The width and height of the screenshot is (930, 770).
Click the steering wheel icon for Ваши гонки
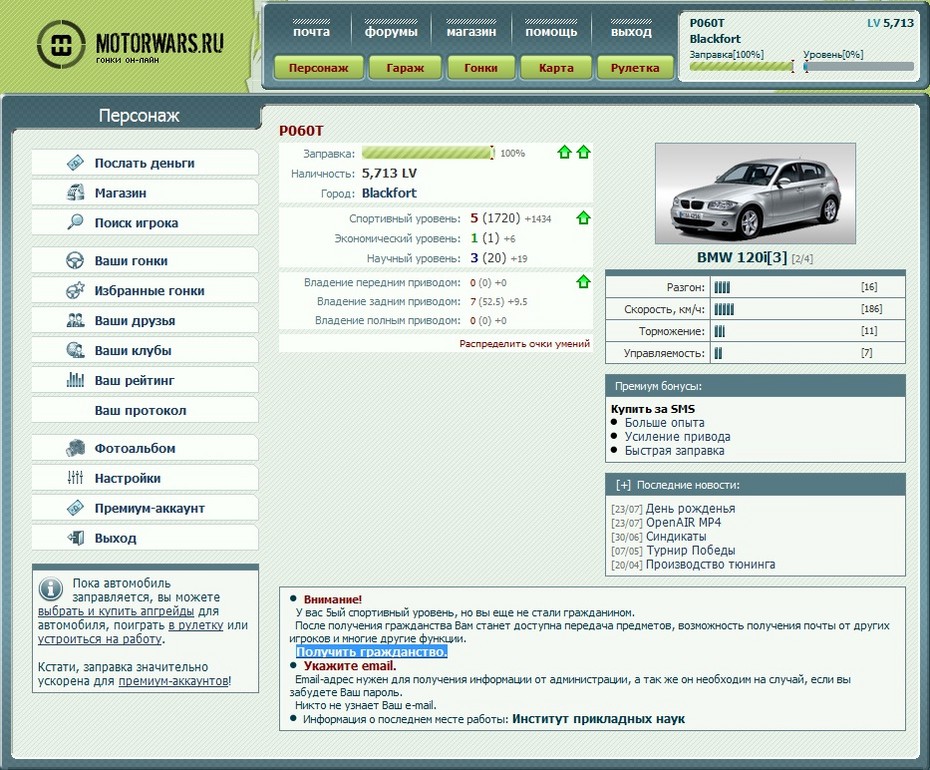coord(75,260)
